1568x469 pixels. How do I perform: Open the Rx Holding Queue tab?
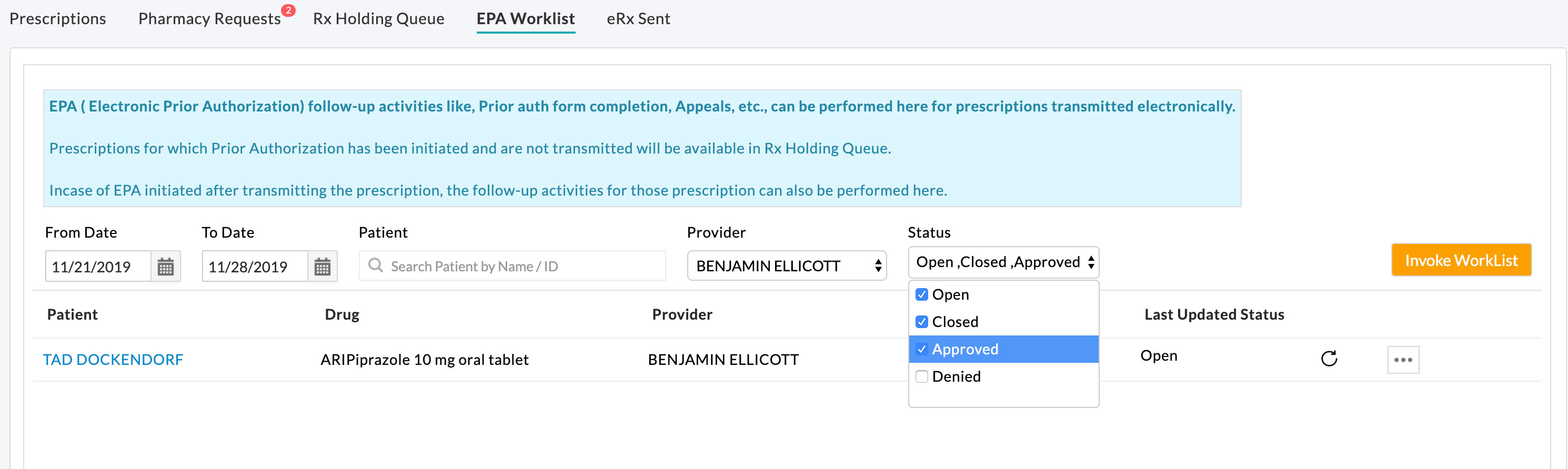click(378, 19)
